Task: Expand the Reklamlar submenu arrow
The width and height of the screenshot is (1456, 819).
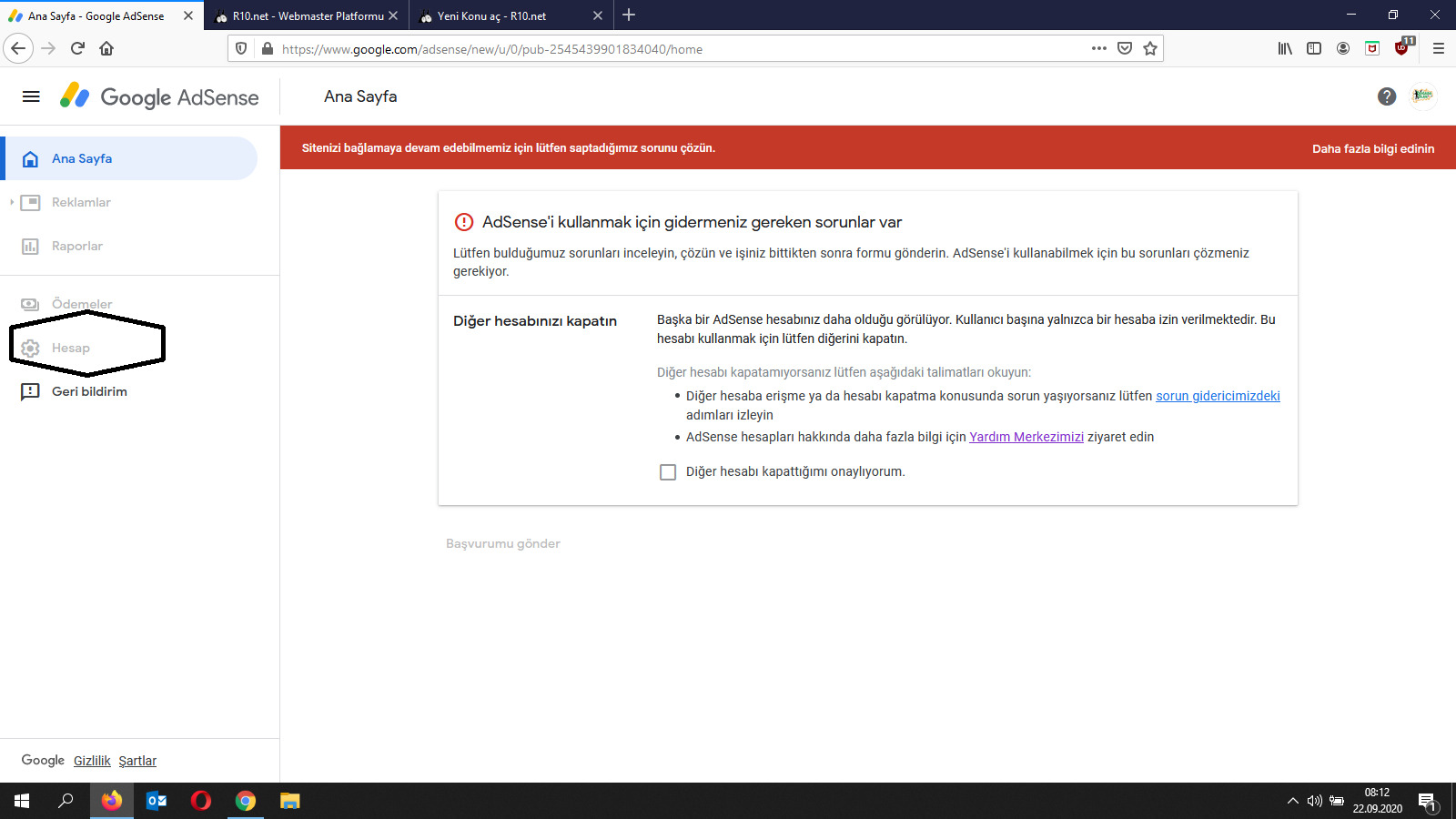Action: pyautogui.click(x=11, y=202)
